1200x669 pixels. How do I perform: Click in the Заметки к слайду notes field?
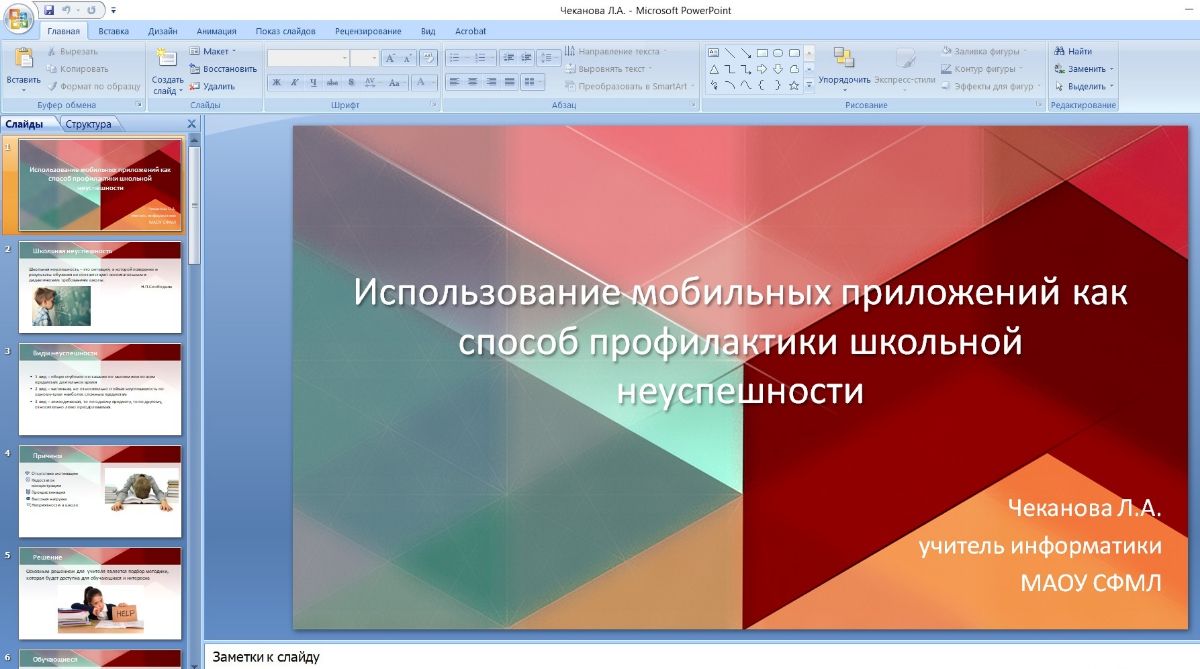(700, 657)
